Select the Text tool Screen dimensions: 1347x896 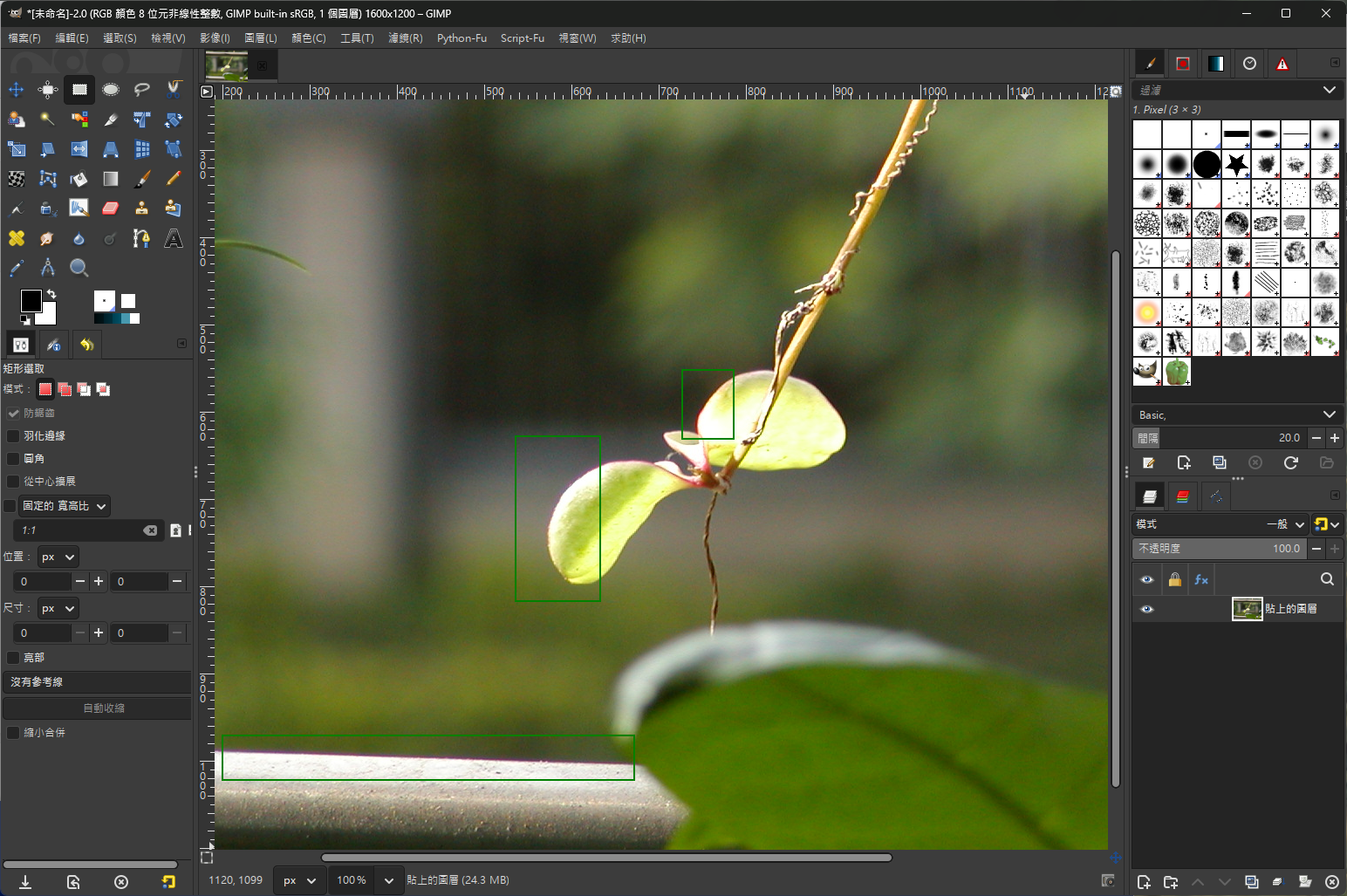click(x=174, y=237)
